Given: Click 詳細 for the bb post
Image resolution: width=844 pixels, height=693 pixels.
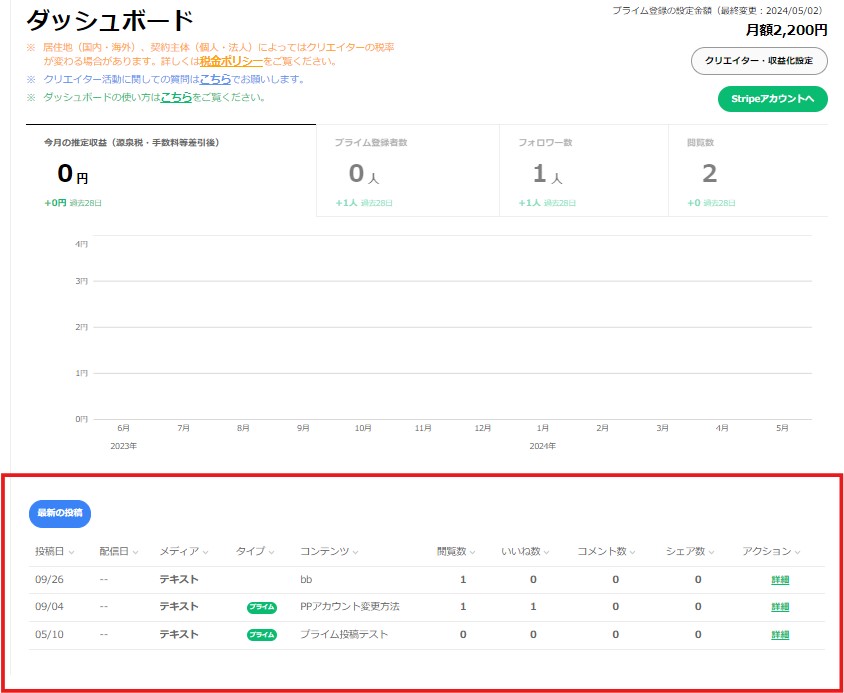Looking at the screenshot, I should 781,578.
